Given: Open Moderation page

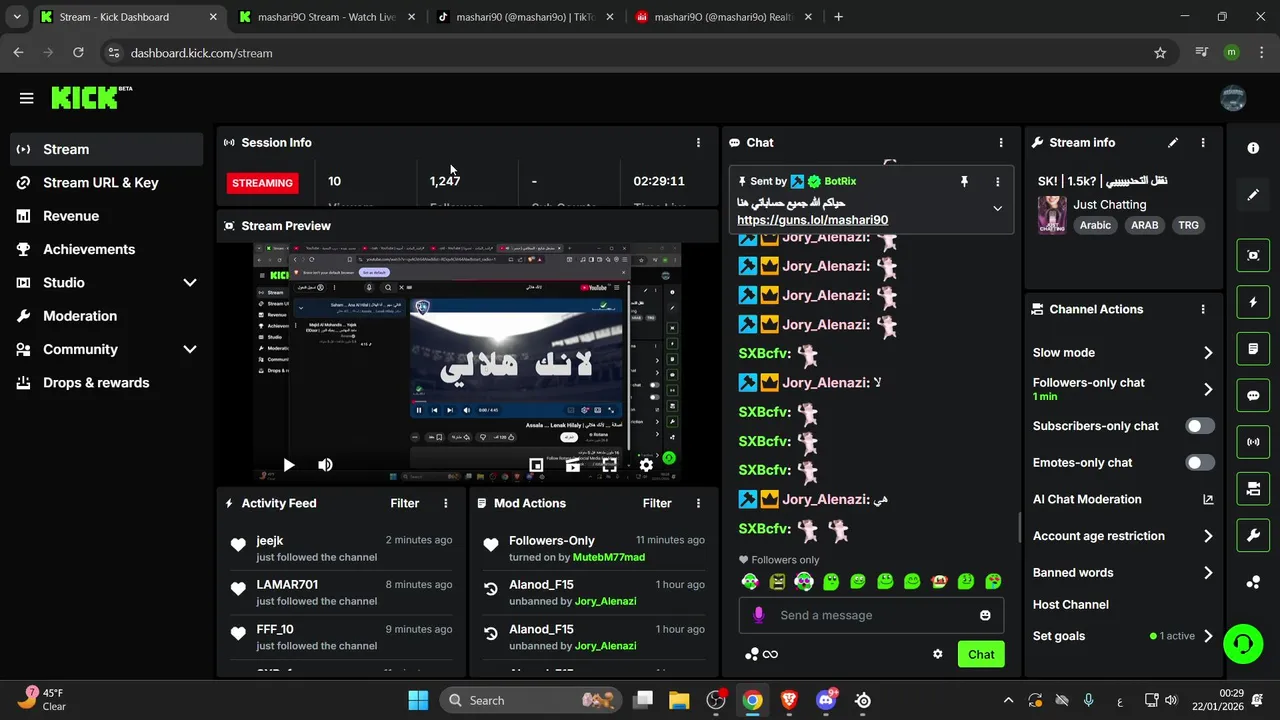Looking at the screenshot, I should [x=107, y=316].
